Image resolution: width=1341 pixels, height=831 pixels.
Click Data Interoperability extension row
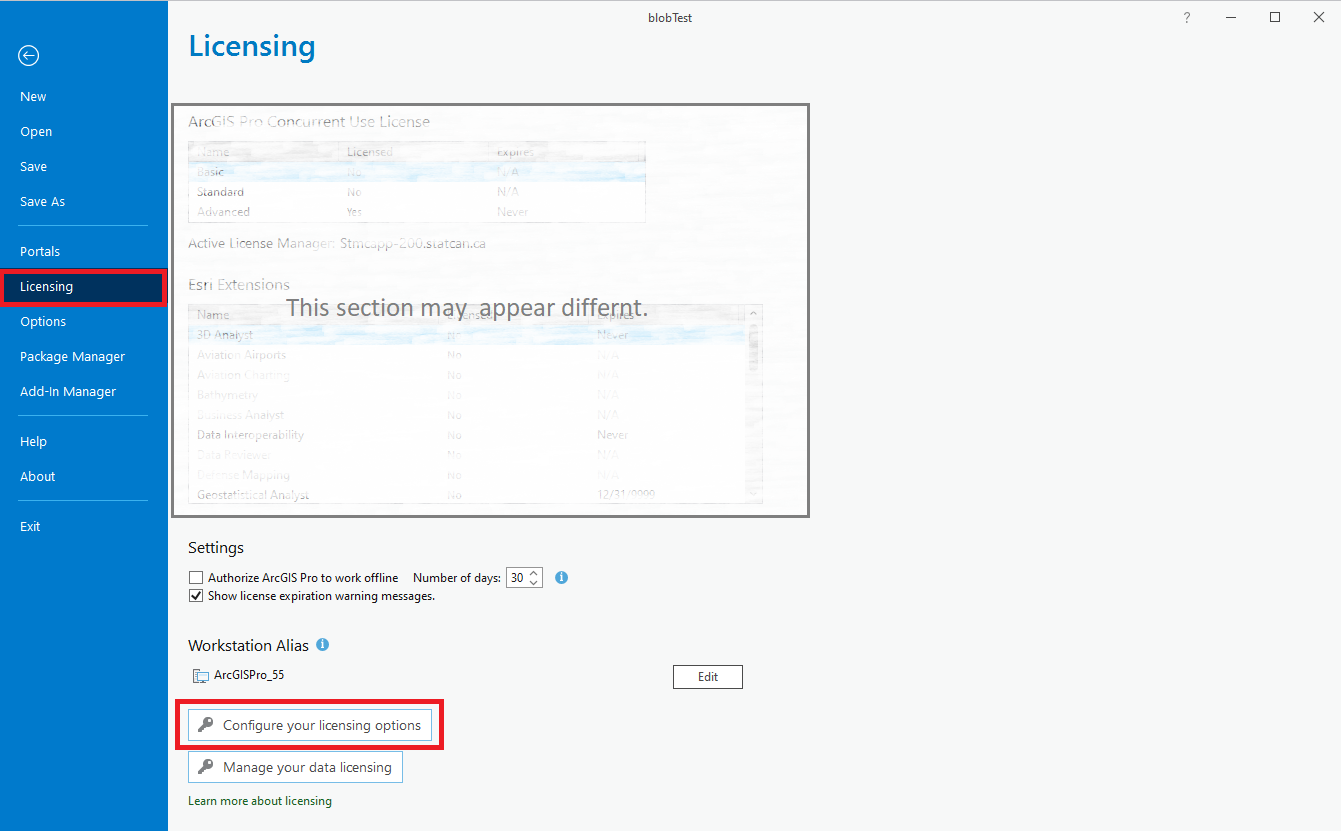pyautogui.click(x=468, y=435)
